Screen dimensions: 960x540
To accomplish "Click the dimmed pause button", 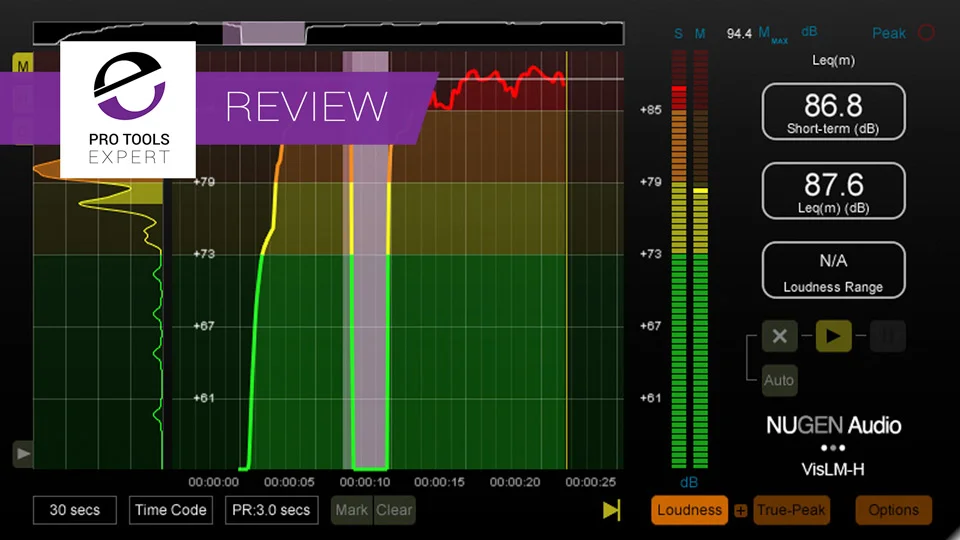I will click(x=887, y=336).
